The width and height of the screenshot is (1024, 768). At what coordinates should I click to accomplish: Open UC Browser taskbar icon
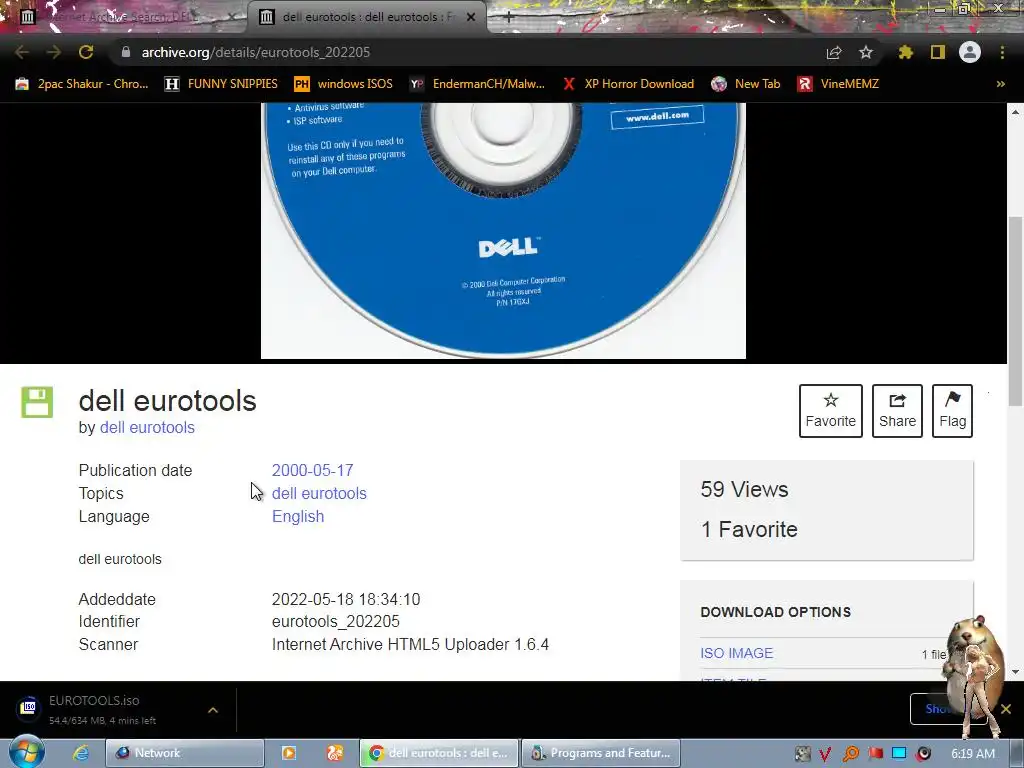pyautogui.click(x=335, y=753)
